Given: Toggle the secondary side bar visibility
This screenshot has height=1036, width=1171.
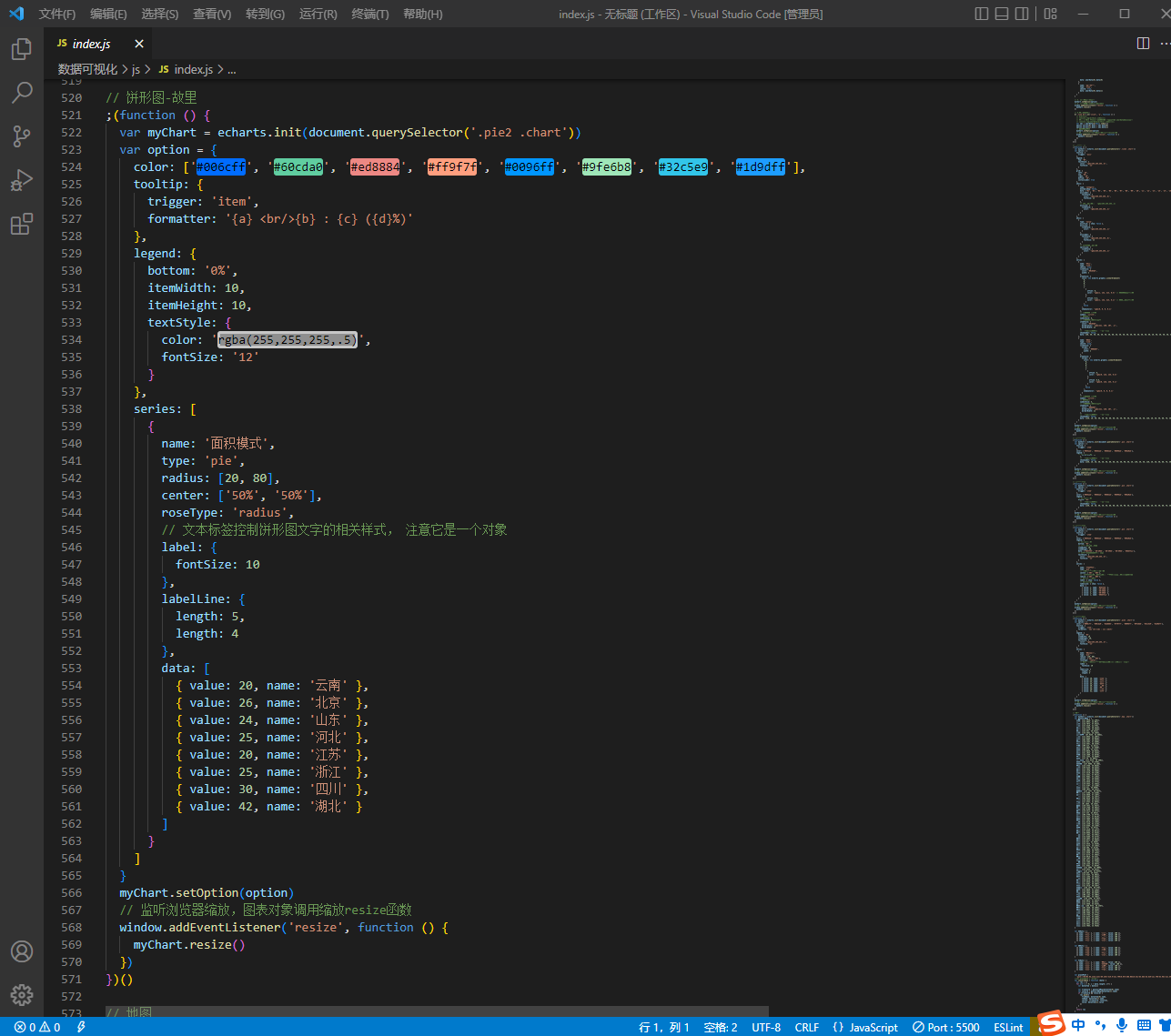Looking at the screenshot, I should [1022, 14].
